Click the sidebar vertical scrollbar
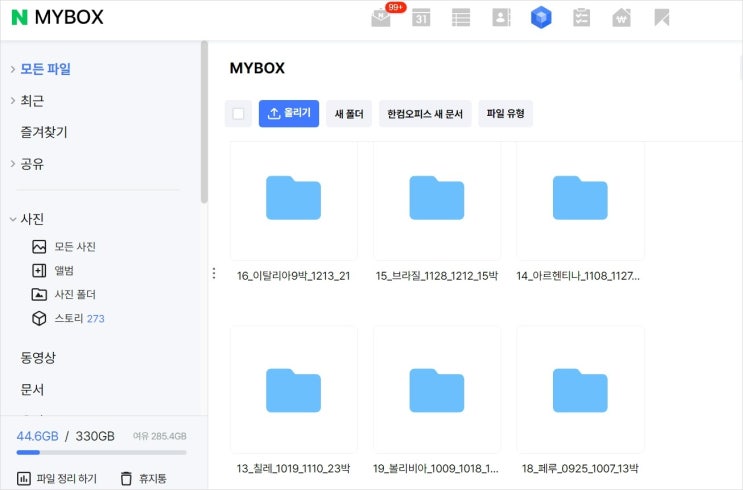This screenshot has height=490, width=743. (204, 122)
